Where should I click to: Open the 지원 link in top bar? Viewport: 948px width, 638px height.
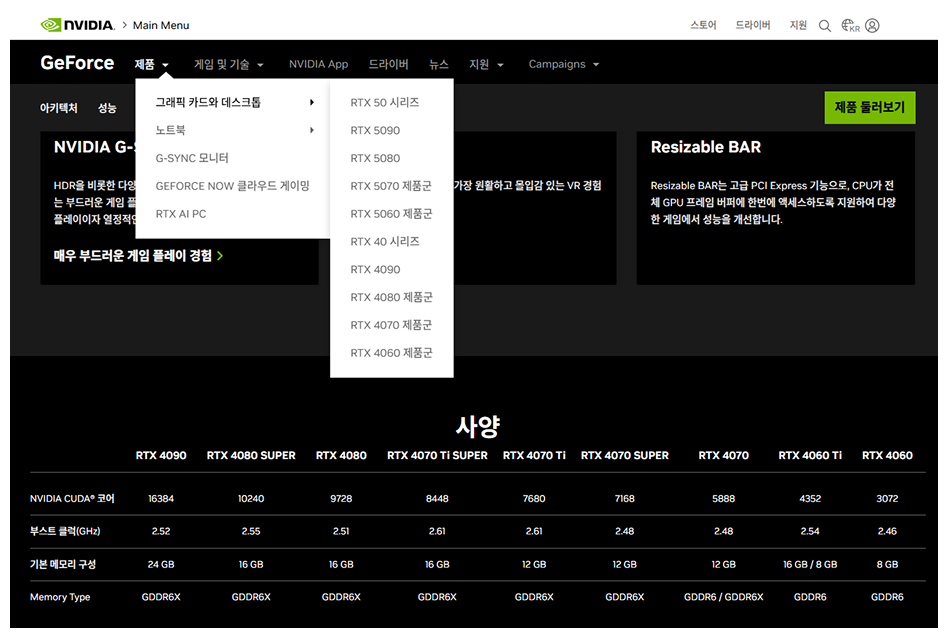coord(798,25)
